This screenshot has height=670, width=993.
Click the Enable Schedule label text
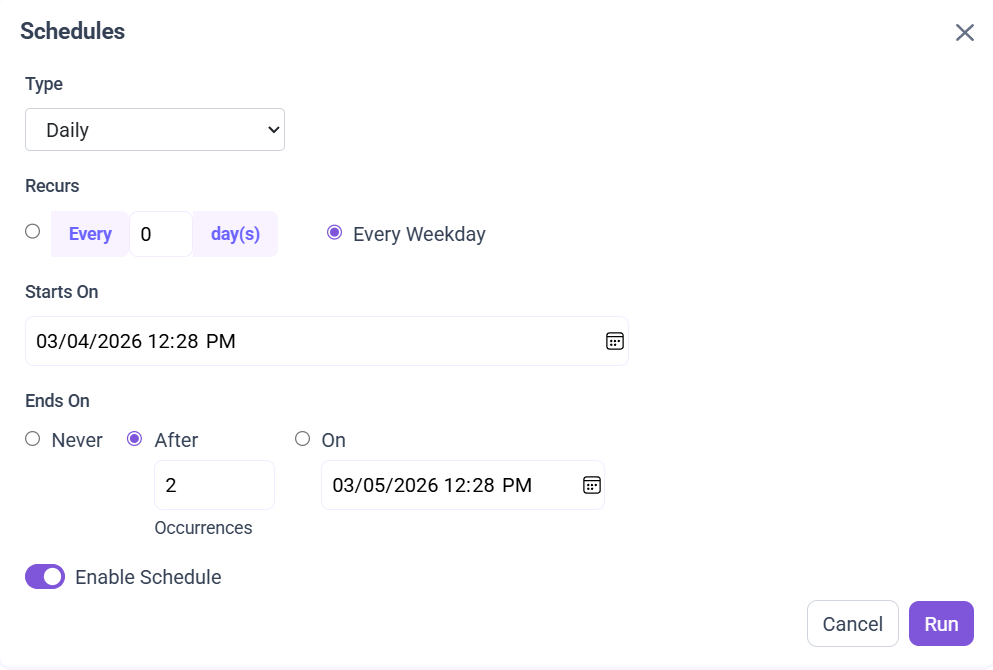pyautogui.click(x=148, y=577)
